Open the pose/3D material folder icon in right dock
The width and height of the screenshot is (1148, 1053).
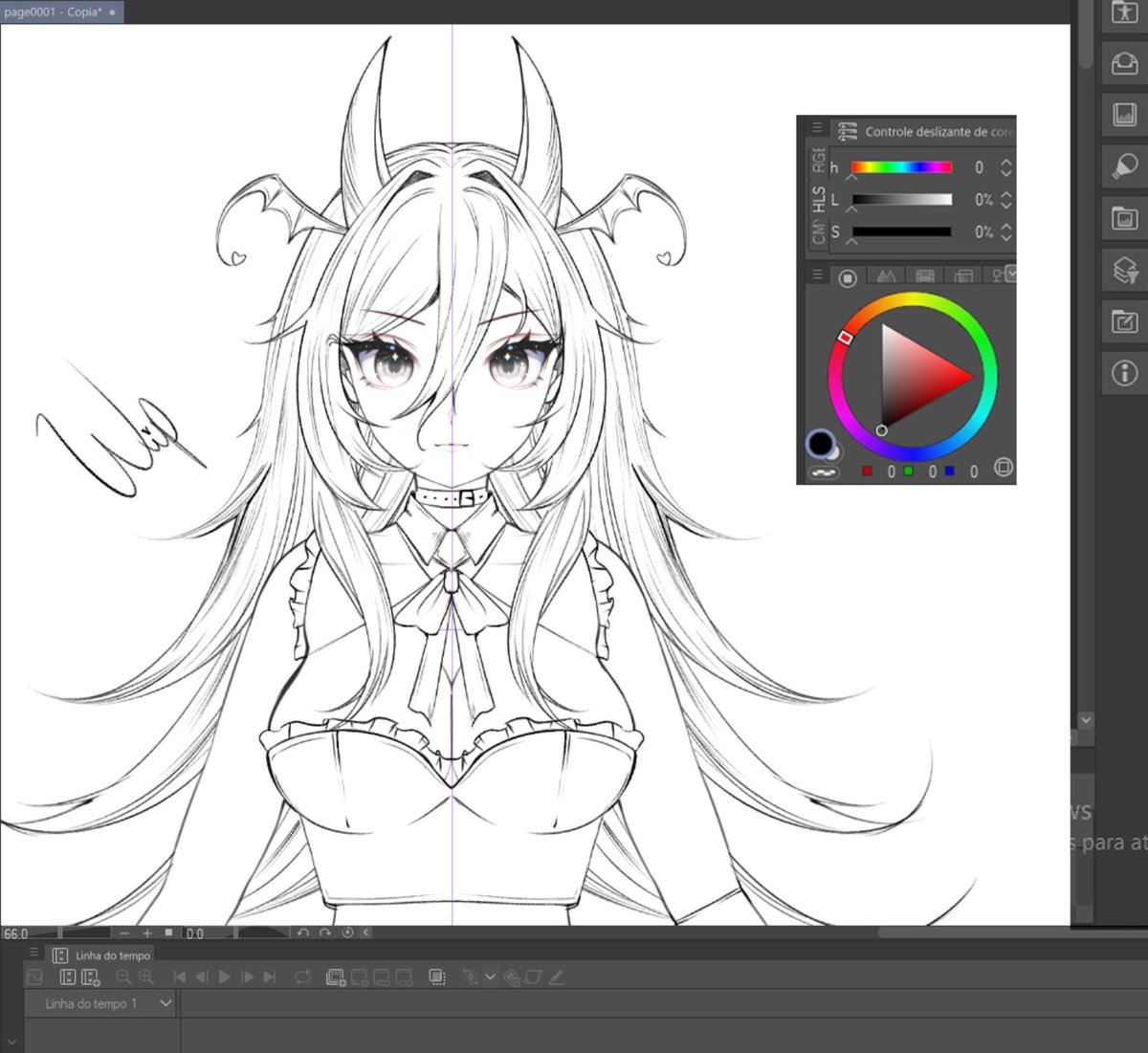[x=1124, y=13]
